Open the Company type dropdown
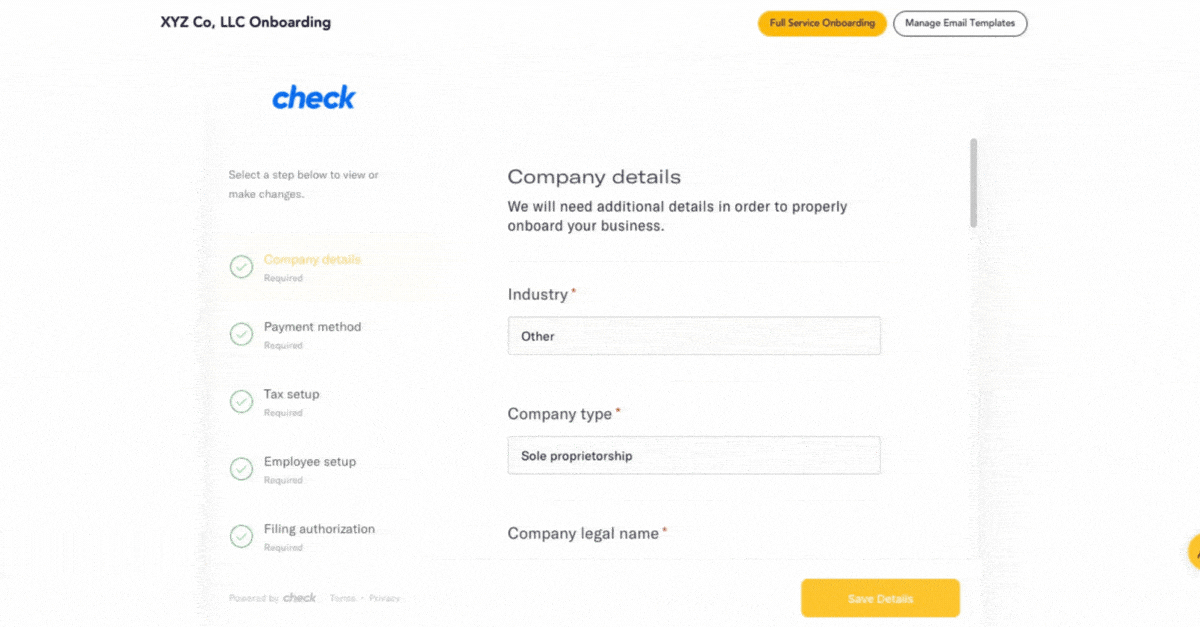 pyautogui.click(x=694, y=456)
